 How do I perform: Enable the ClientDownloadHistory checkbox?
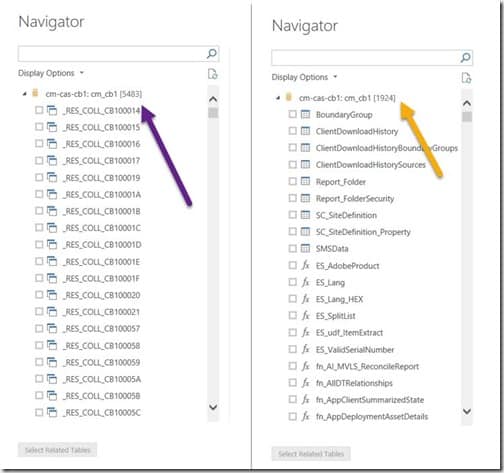[x=292, y=131]
